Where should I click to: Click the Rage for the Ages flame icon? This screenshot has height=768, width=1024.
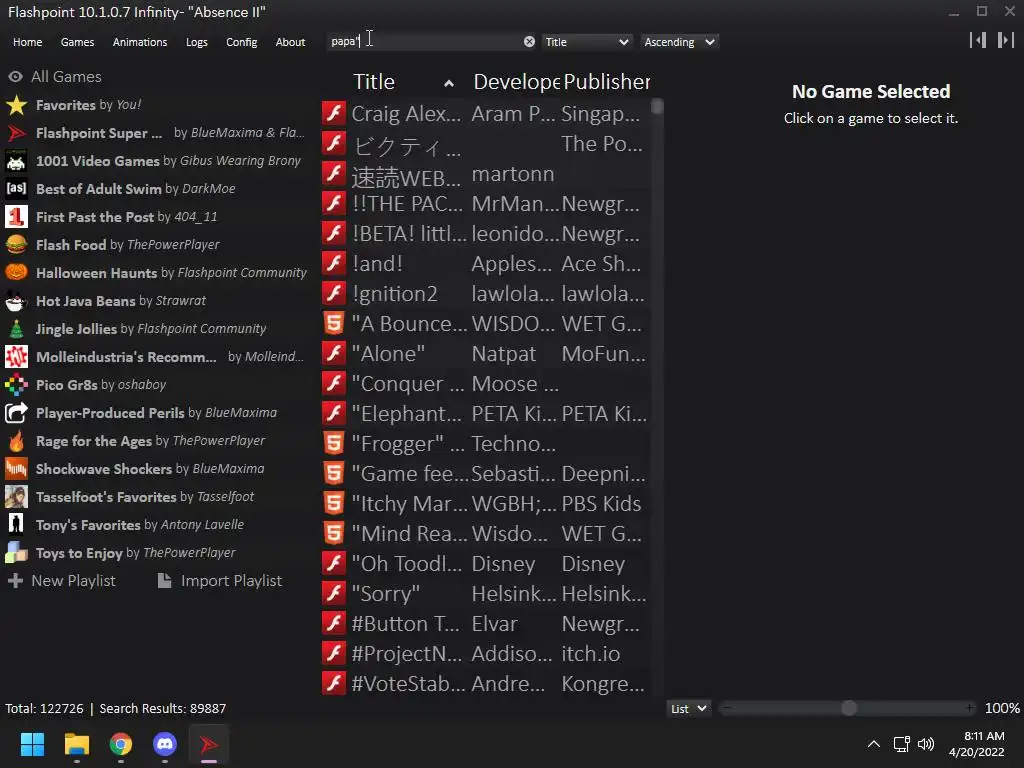(16, 441)
